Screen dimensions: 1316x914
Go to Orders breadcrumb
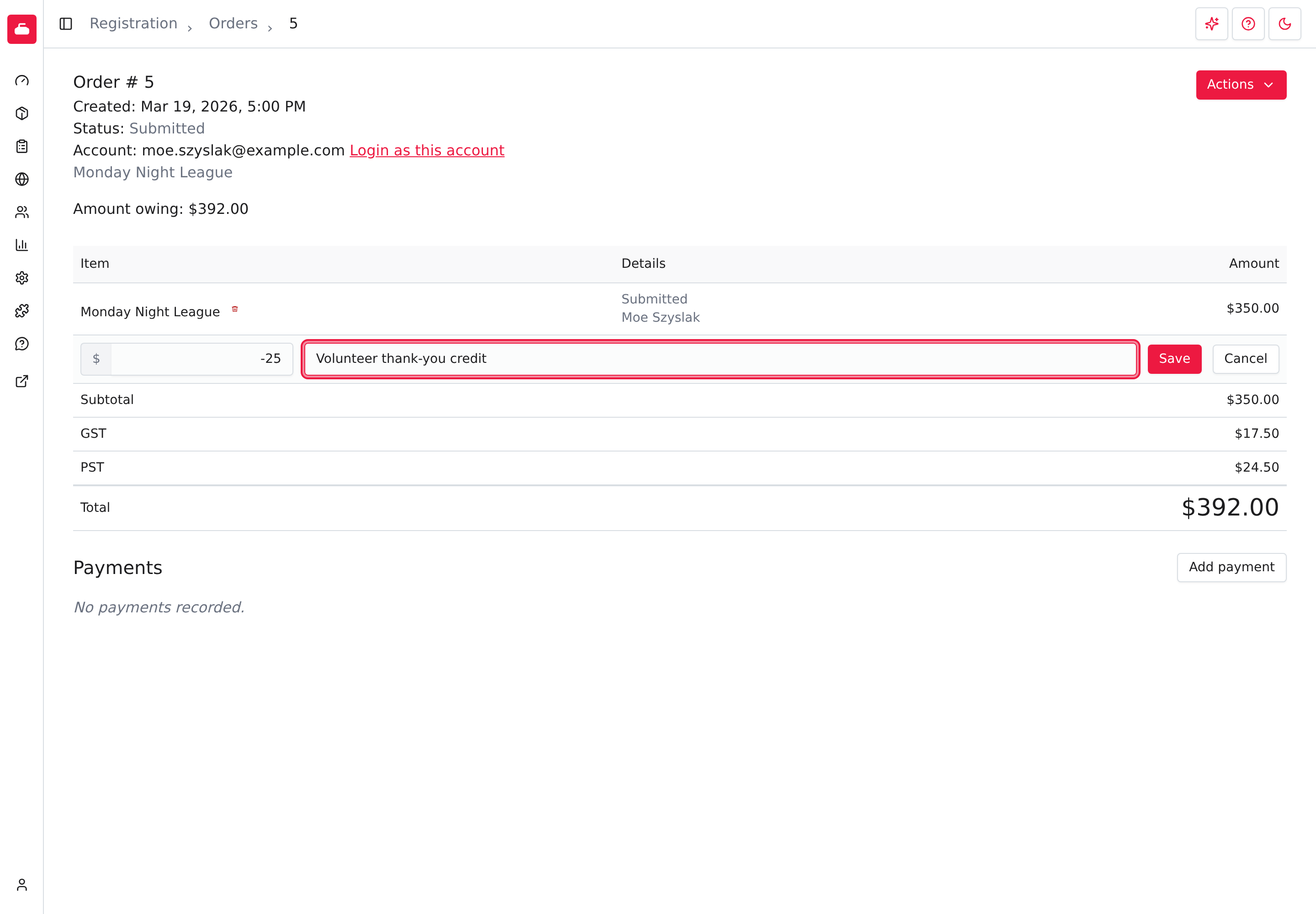coord(233,23)
